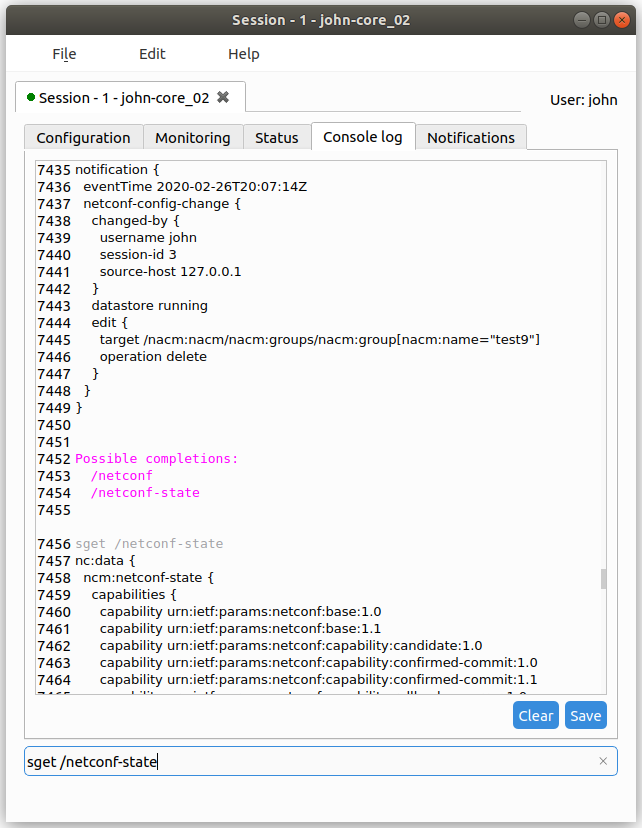The image size is (642, 828).
Task: Click the capability confirmed-commit:1.1 line
Action: pyautogui.click(x=318, y=679)
